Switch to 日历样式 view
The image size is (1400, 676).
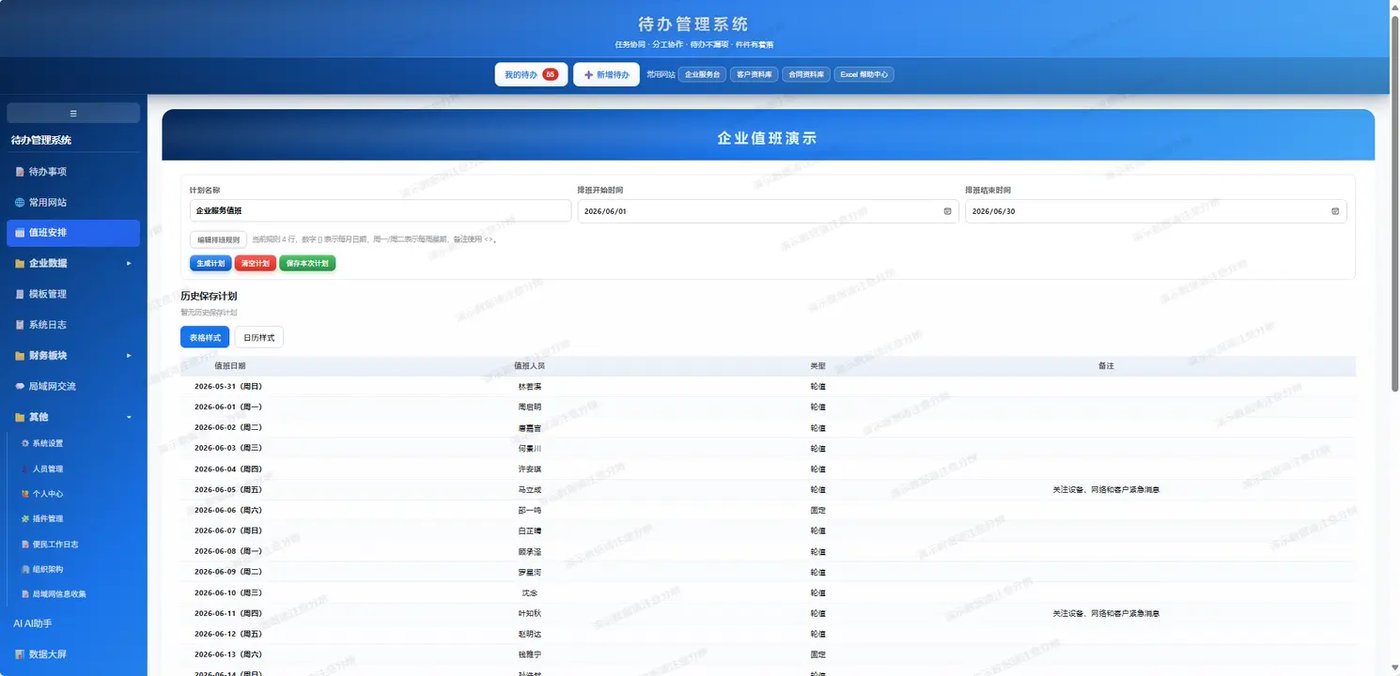[259, 338]
